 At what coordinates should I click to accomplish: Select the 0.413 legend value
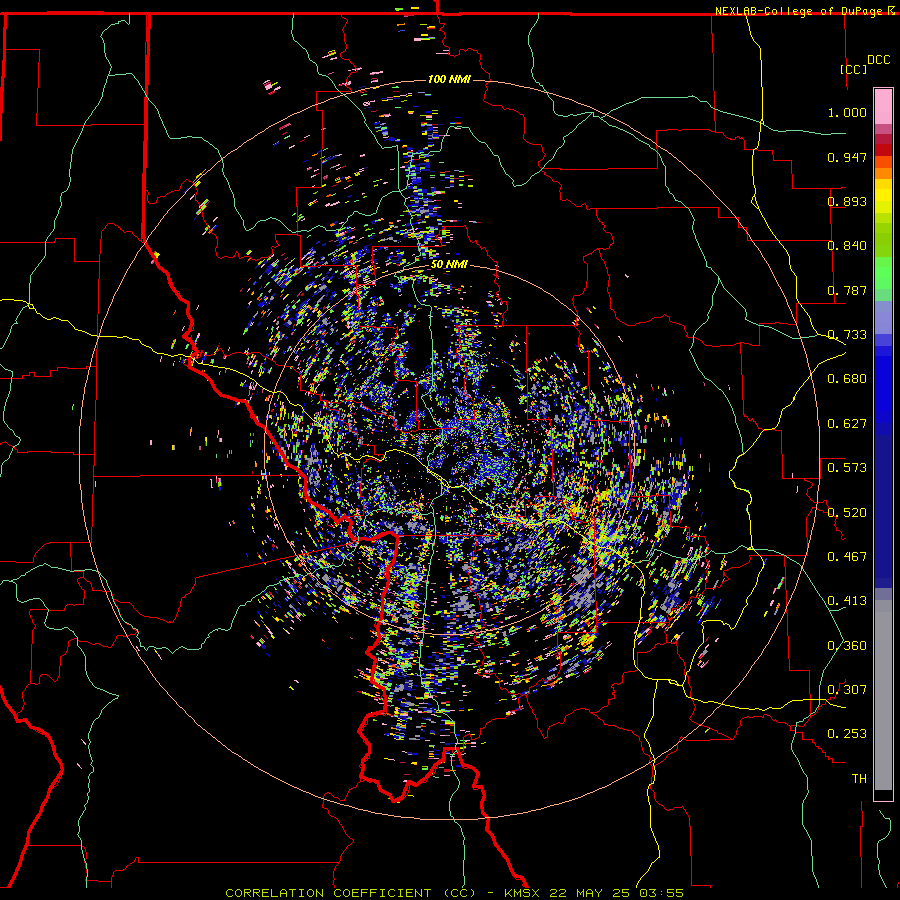[847, 601]
